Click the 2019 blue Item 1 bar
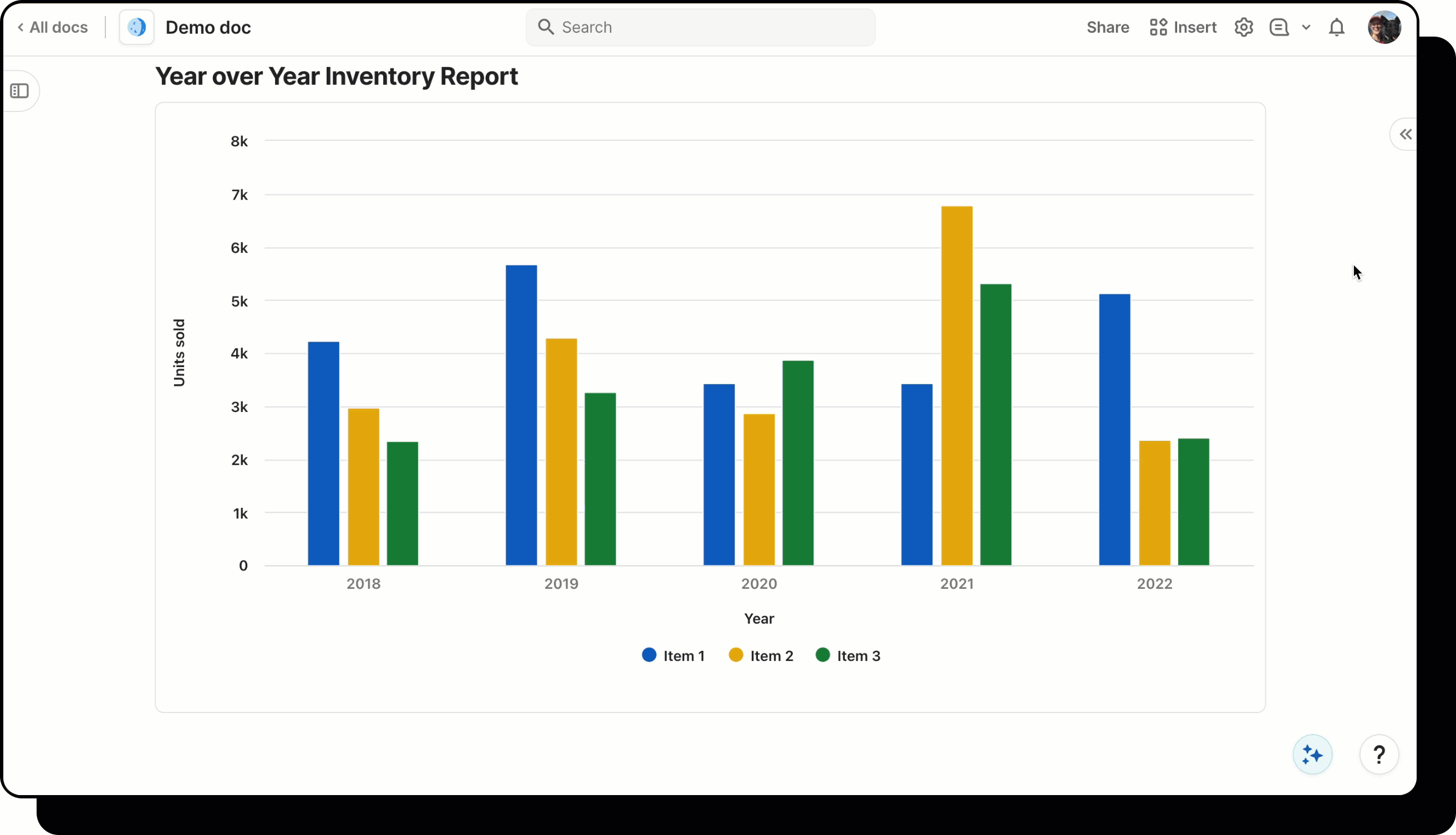1456x835 pixels. click(x=521, y=415)
